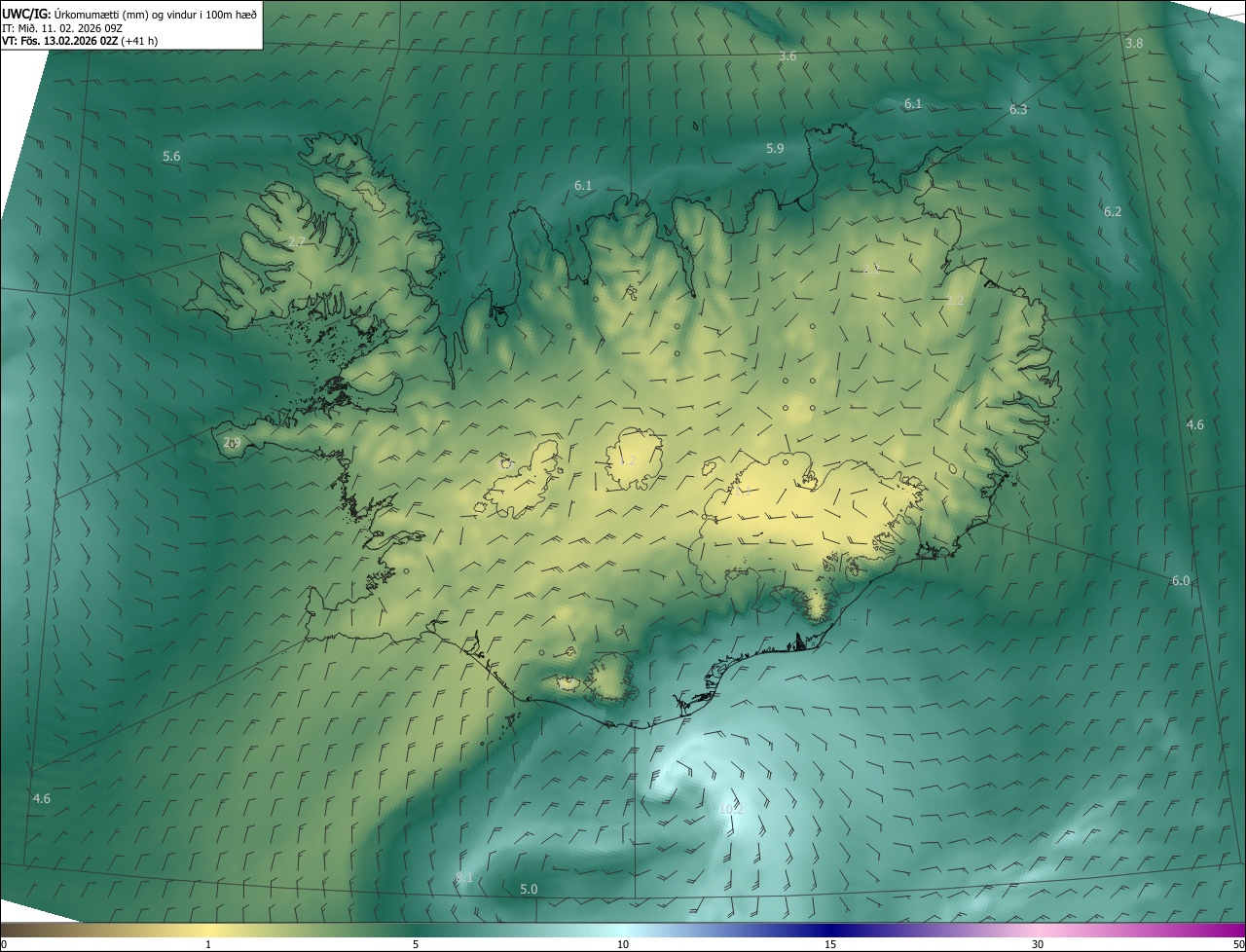This screenshot has width=1246, height=952.
Task: Click the 3.8 value label
Action: point(1134,43)
